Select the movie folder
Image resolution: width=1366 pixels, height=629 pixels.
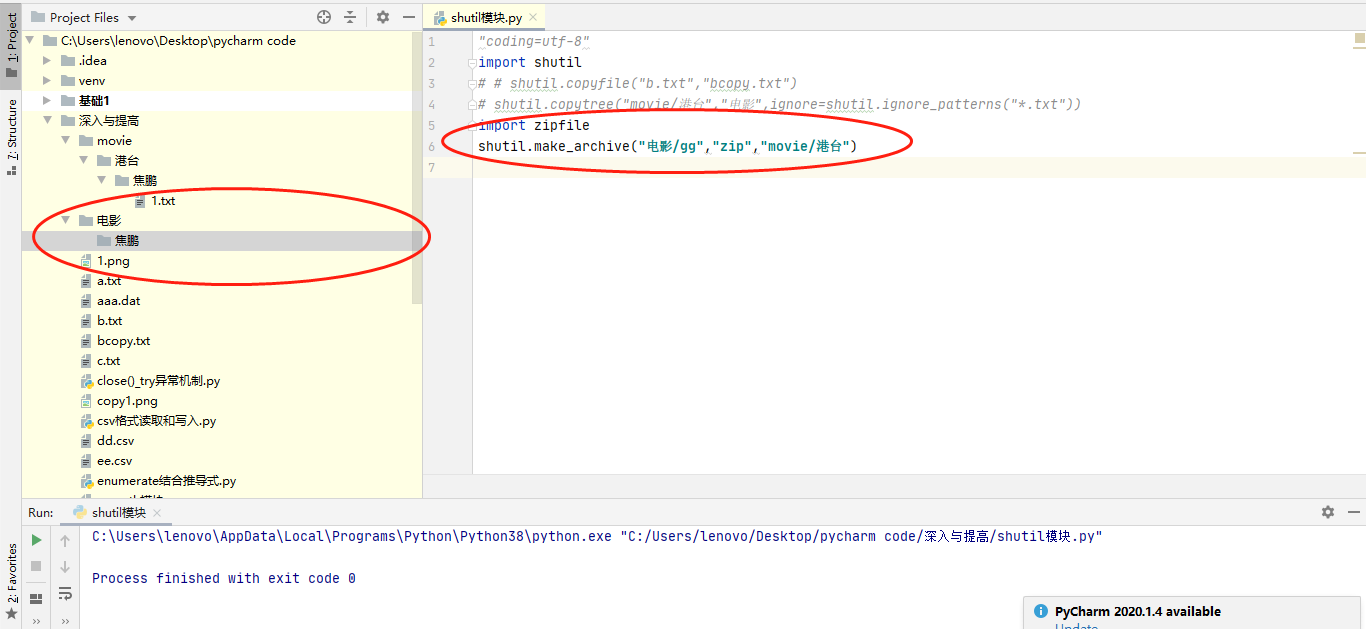coord(105,141)
